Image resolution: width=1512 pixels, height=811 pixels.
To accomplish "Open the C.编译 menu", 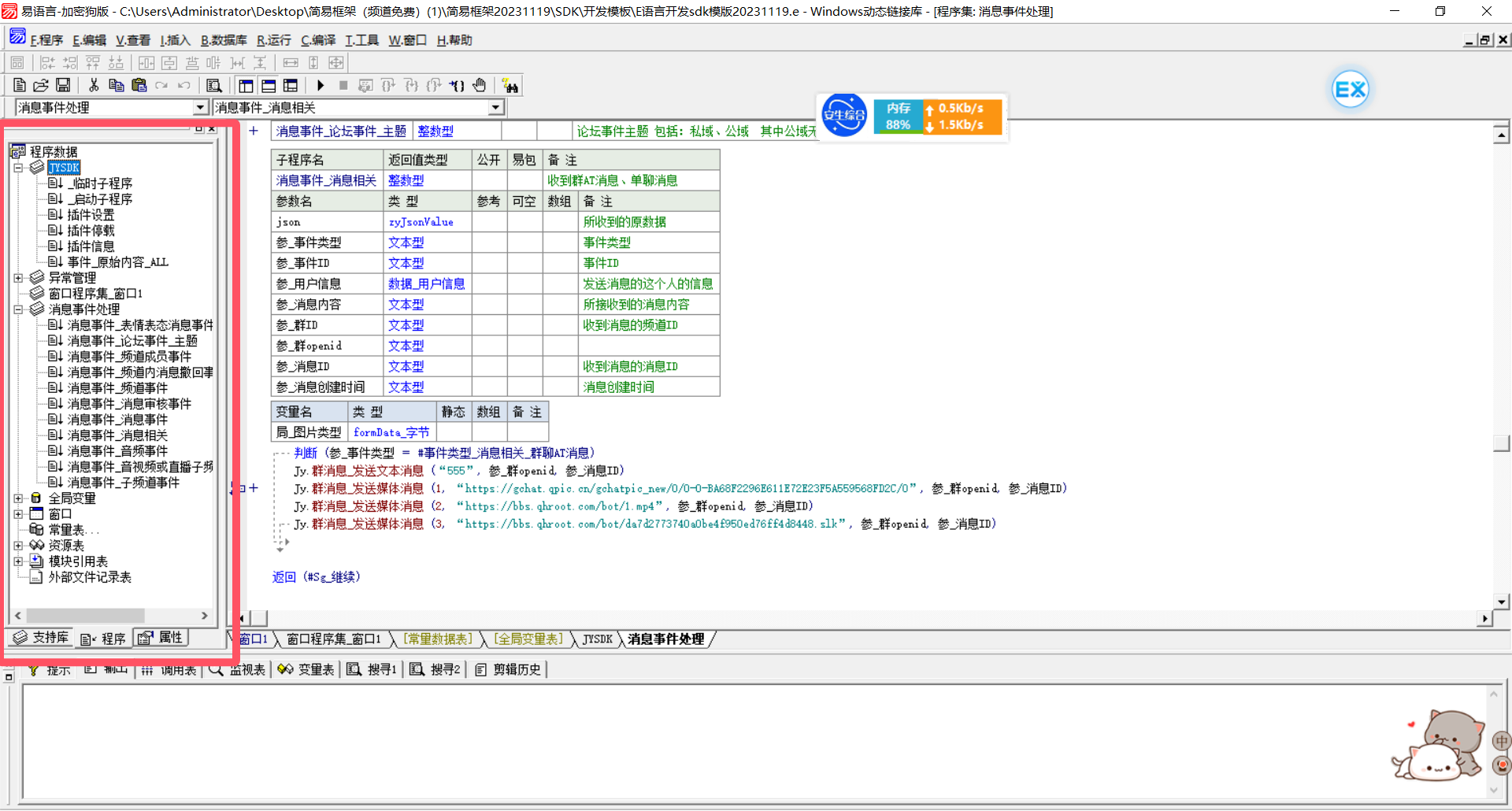I will point(317,40).
